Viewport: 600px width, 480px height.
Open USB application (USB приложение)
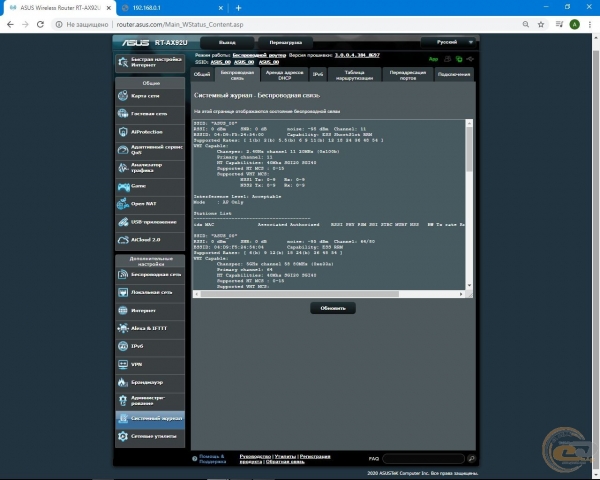(x=150, y=222)
